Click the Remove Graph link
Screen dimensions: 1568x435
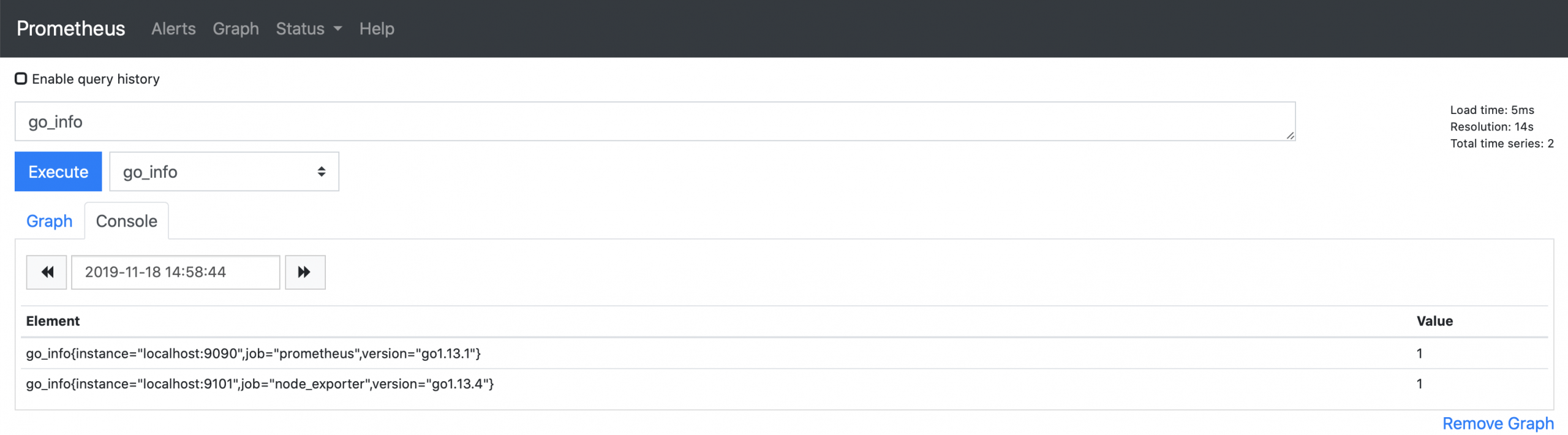[1498, 423]
